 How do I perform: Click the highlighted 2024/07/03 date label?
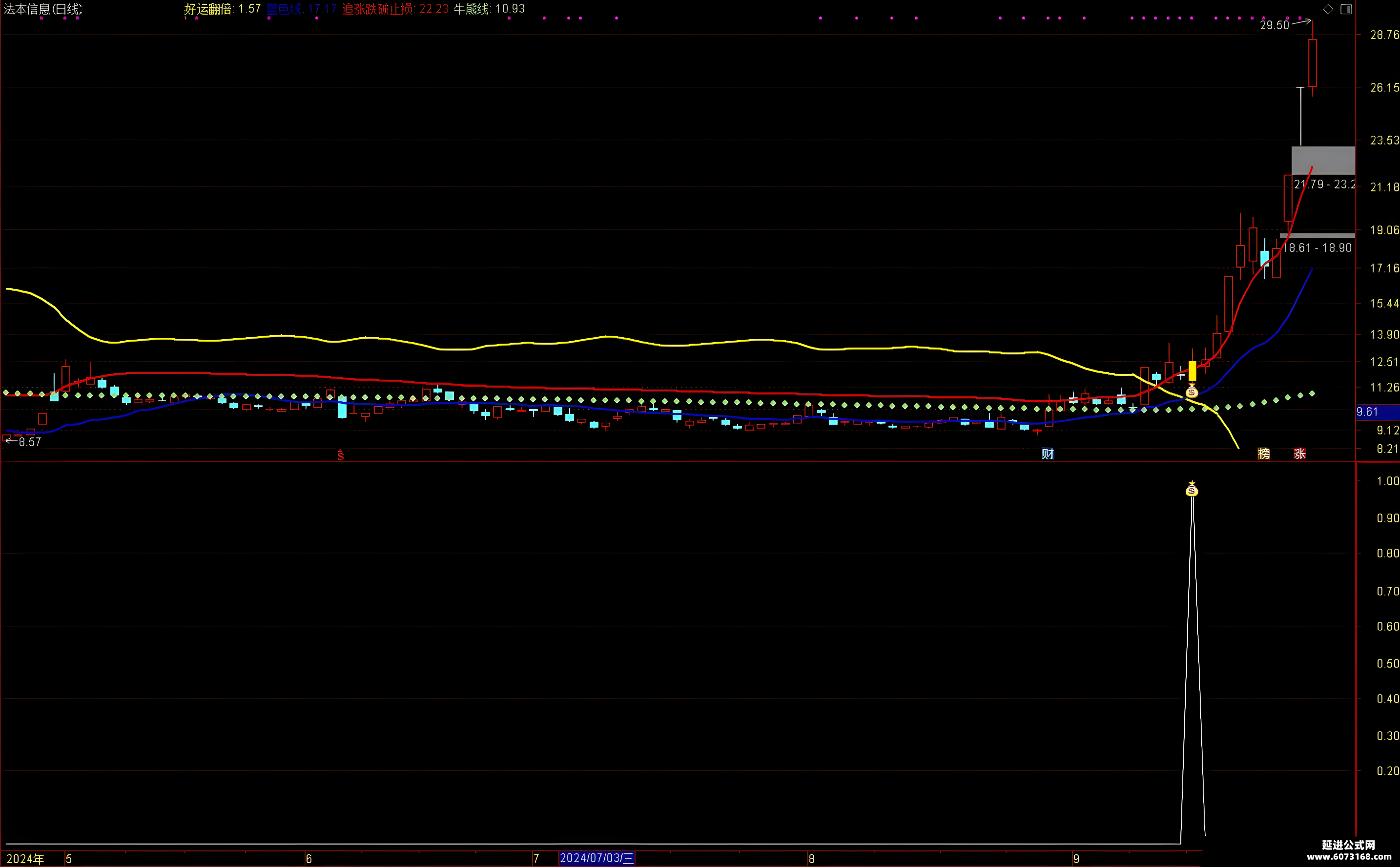click(597, 858)
